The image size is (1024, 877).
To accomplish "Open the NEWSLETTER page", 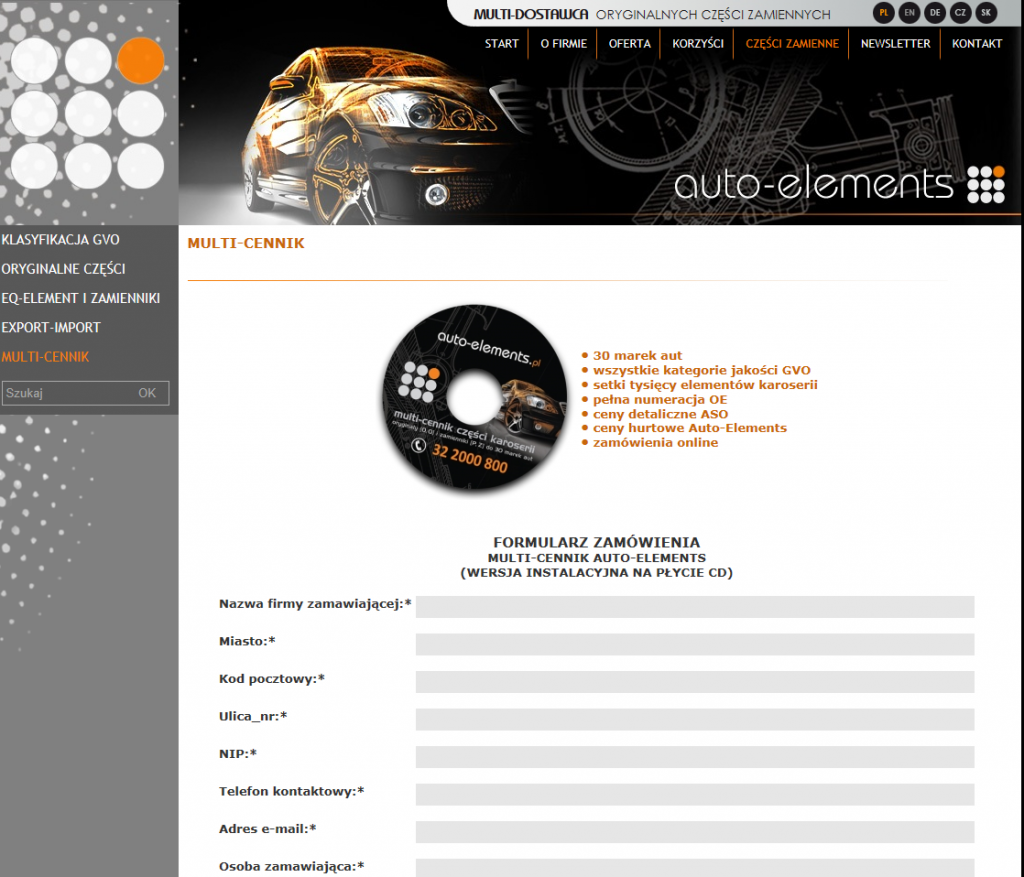I will [895, 44].
